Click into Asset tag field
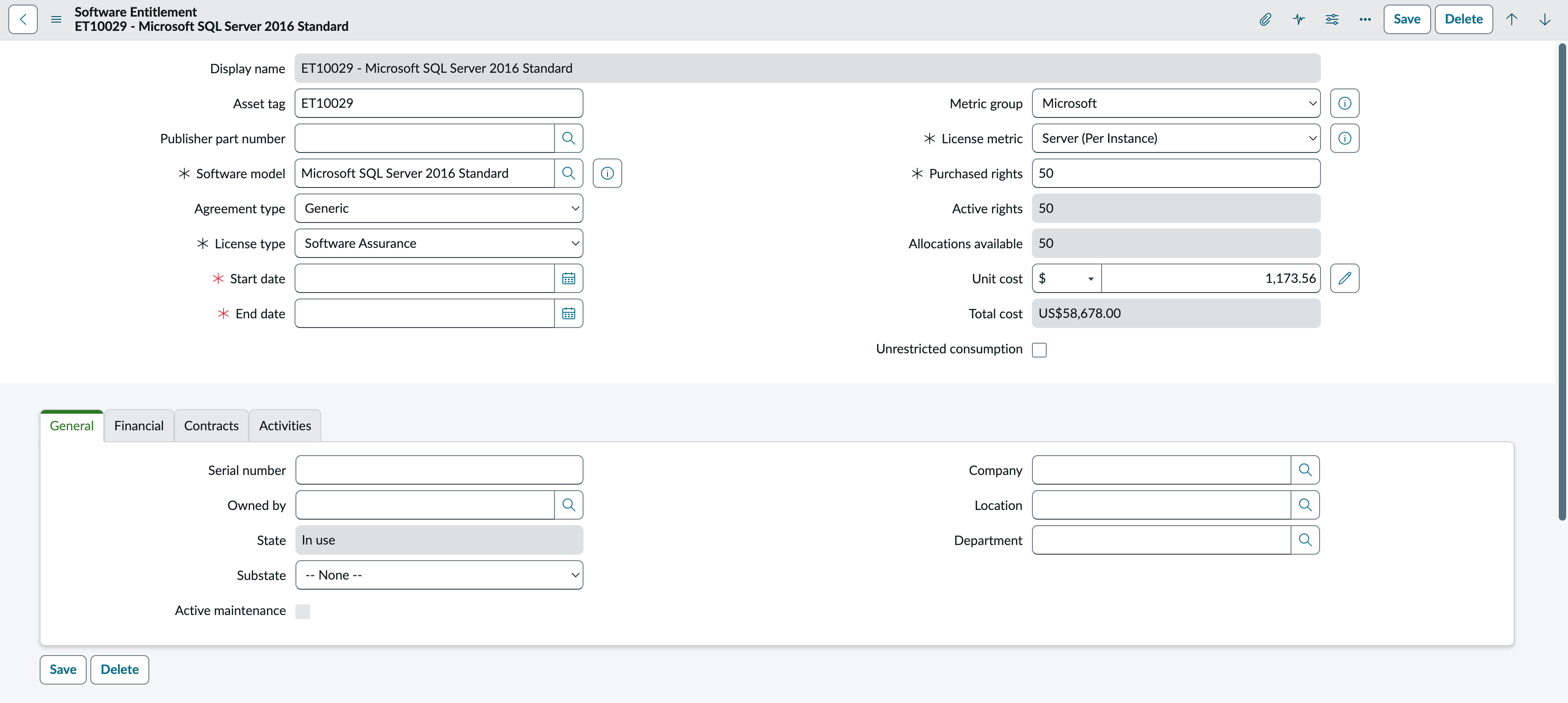The image size is (1568, 703). coord(439,104)
